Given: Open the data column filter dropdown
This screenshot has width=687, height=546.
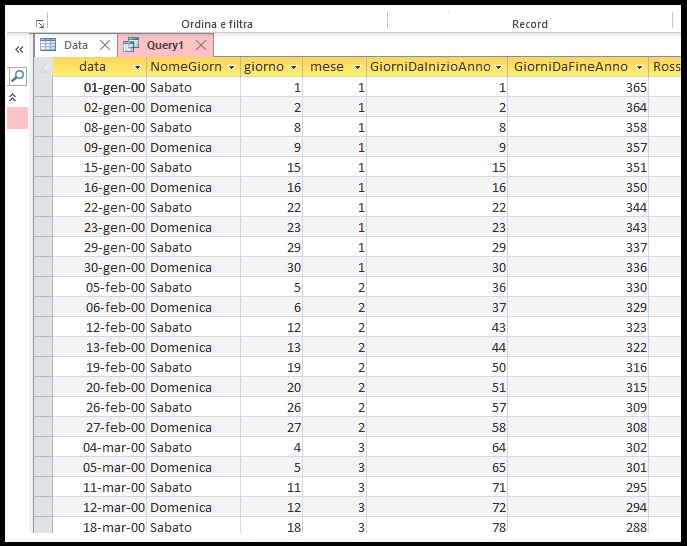Looking at the screenshot, I should click(x=138, y=67).
